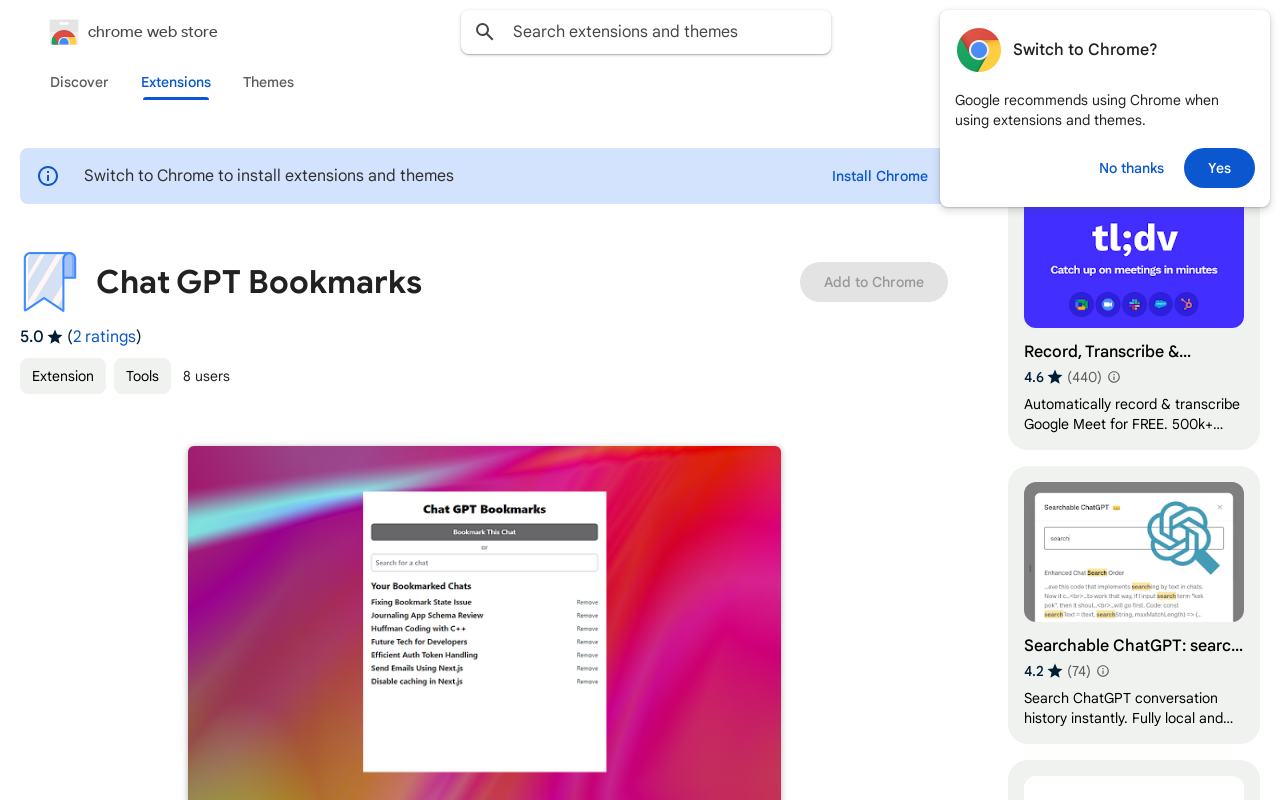
Task: Click the Chat GPT Bookmarks extension icon
Action: click(x=49, y=282)
